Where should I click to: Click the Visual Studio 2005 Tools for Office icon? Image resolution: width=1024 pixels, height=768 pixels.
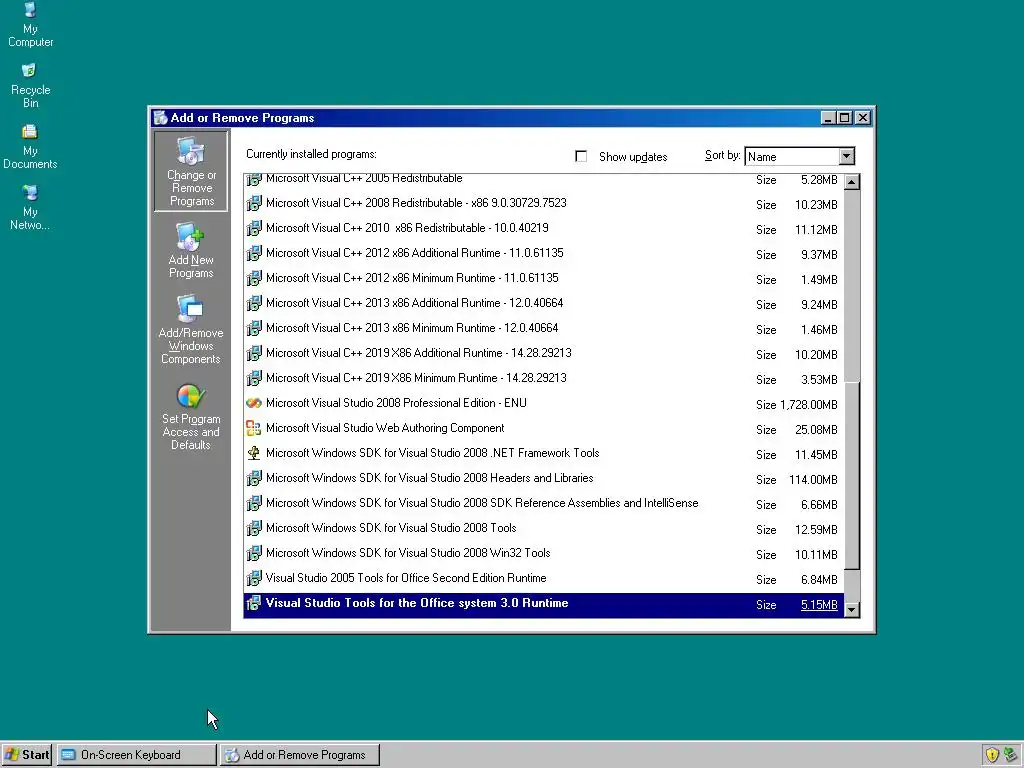[x=254, y=579]
